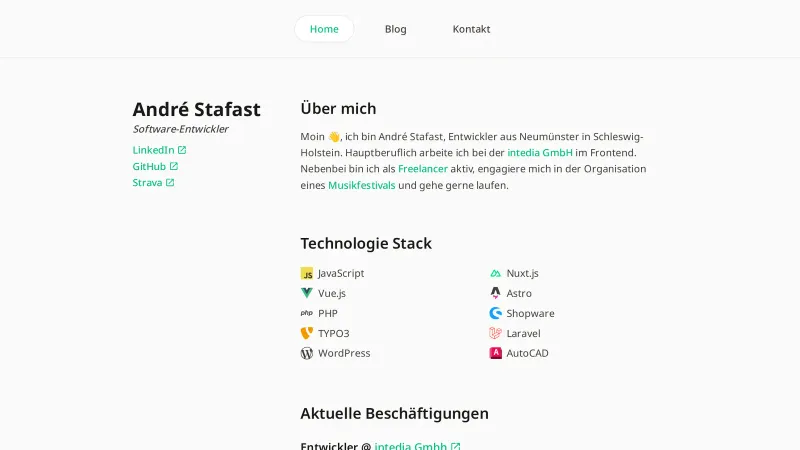Open the Home navigation tab

(x=324, y=29)
